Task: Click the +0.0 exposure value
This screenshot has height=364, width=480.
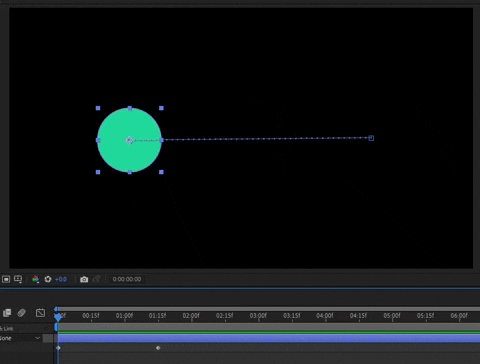Action: pos(61,279)
